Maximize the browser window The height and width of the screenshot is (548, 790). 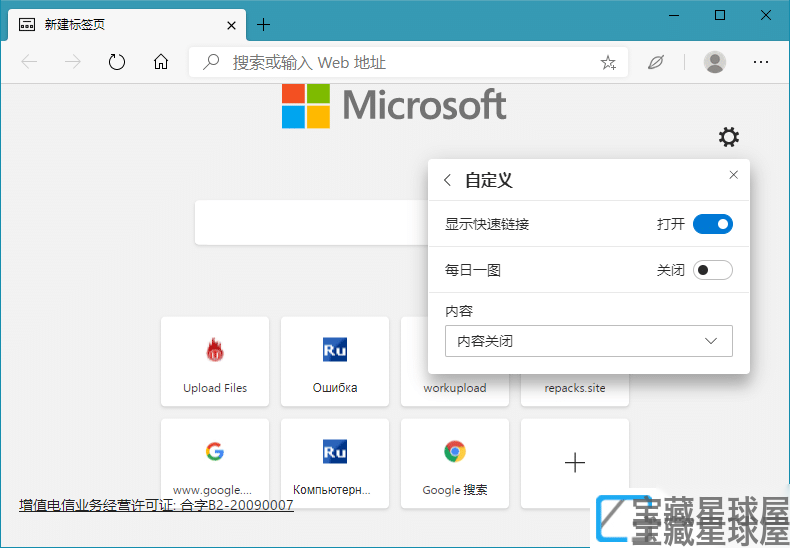720,16
